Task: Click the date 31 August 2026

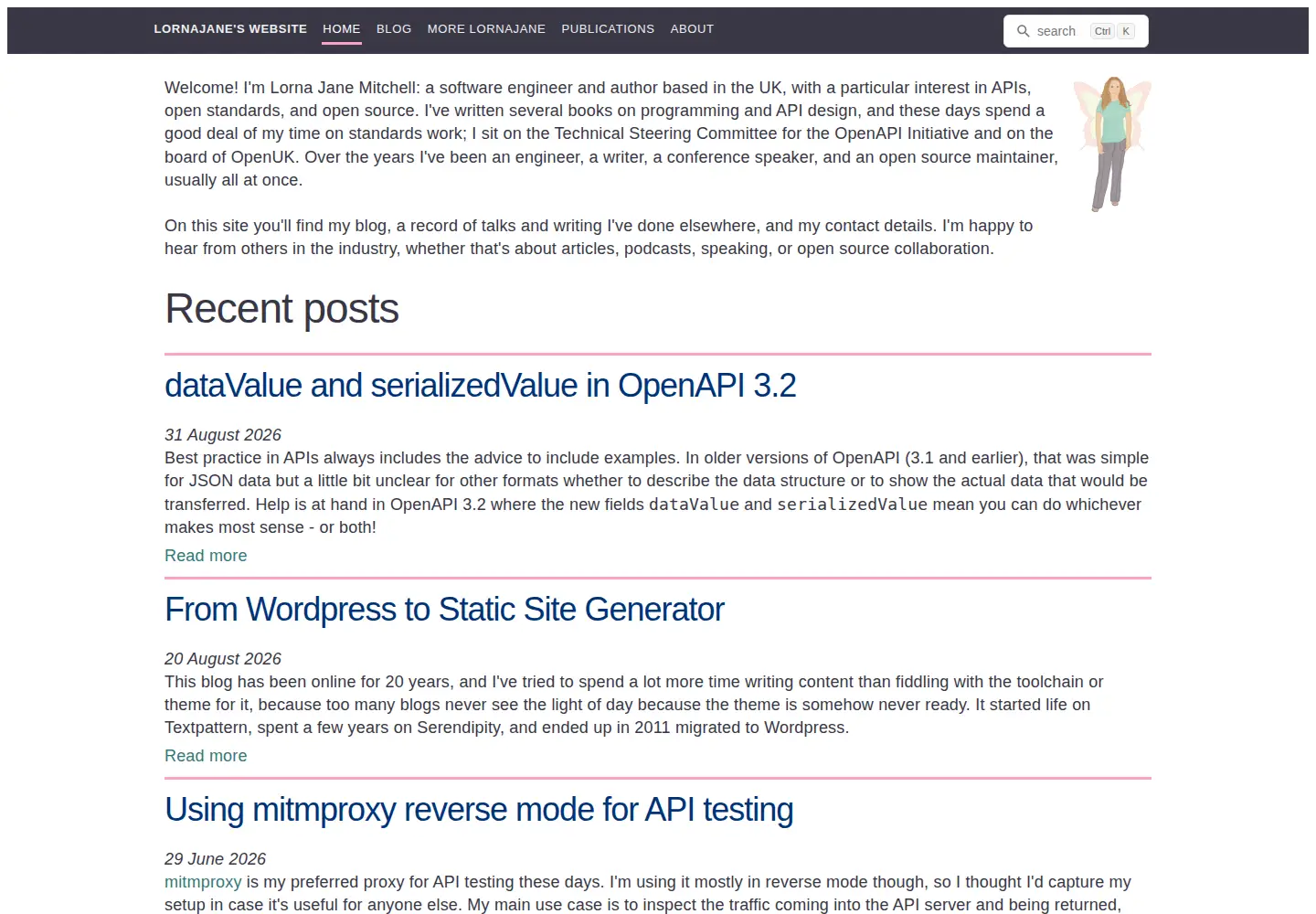Action: (223, 435)
